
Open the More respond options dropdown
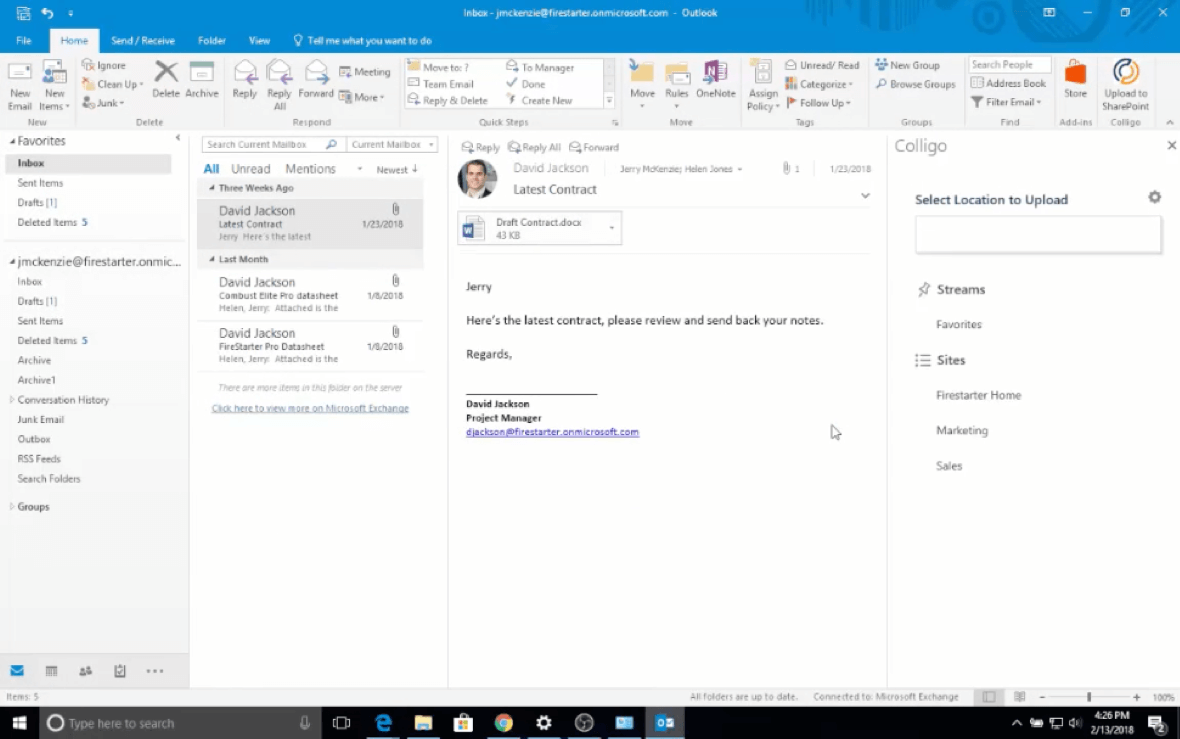[x=362, y=97]
